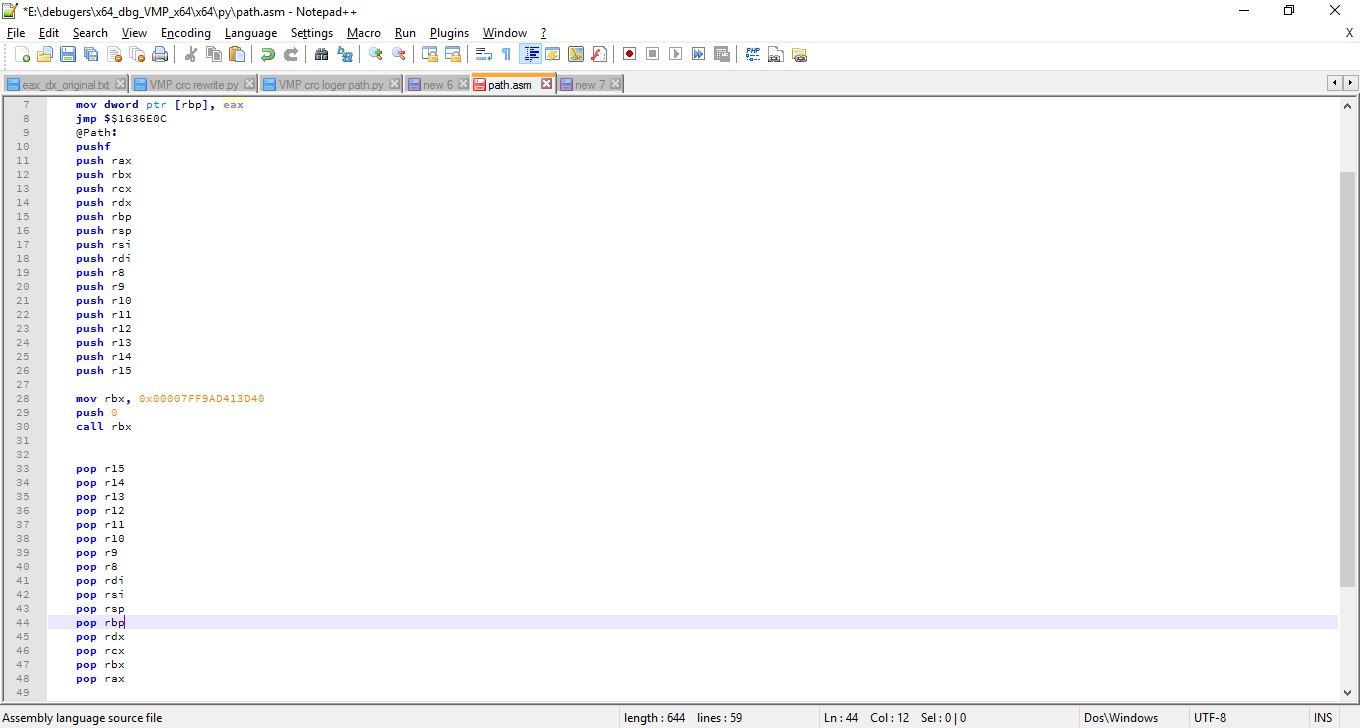
Task: Open the user defined language toolbar icon
Action: point(553,55)
